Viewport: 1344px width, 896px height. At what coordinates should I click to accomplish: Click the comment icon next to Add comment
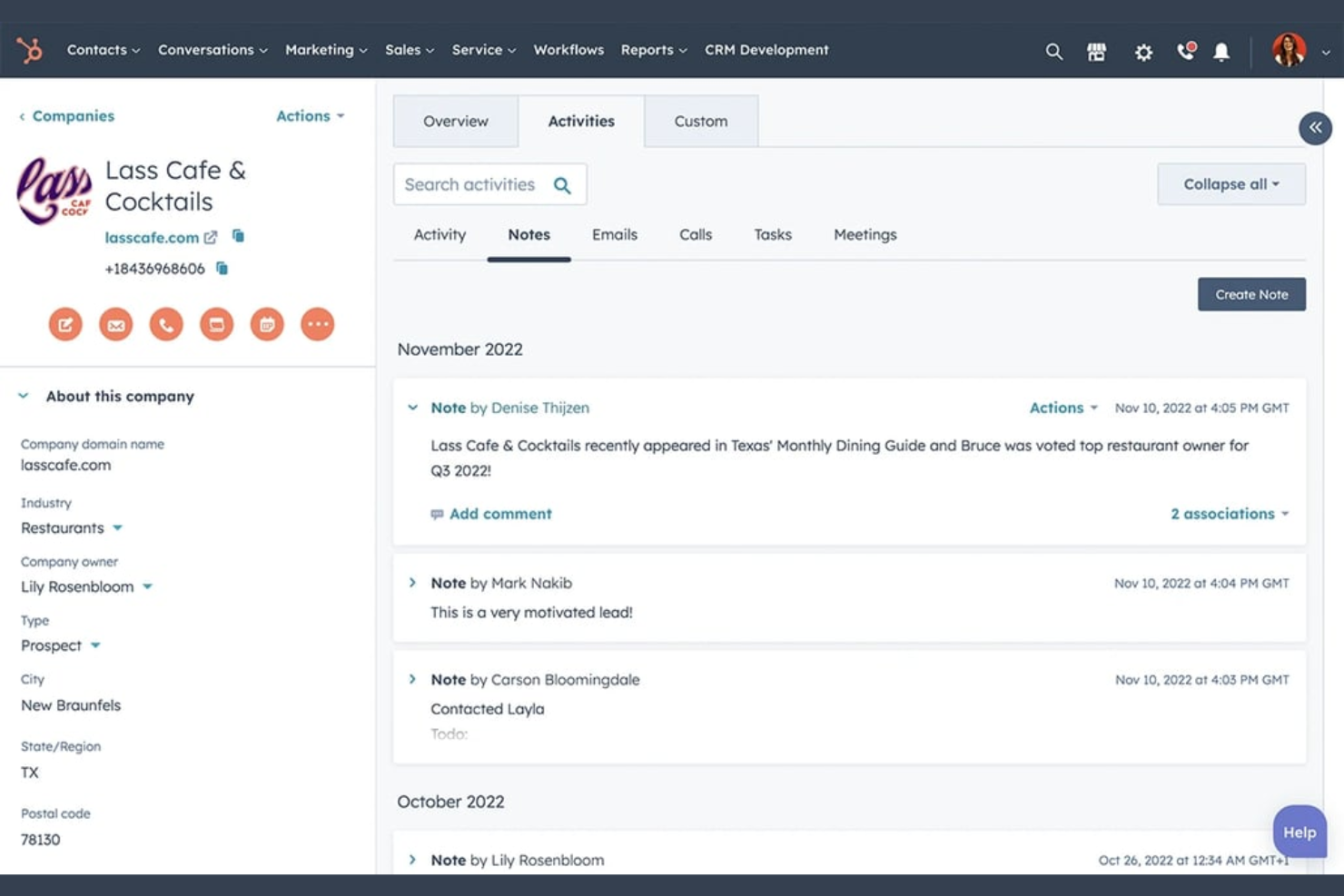[x=437, y=514]
